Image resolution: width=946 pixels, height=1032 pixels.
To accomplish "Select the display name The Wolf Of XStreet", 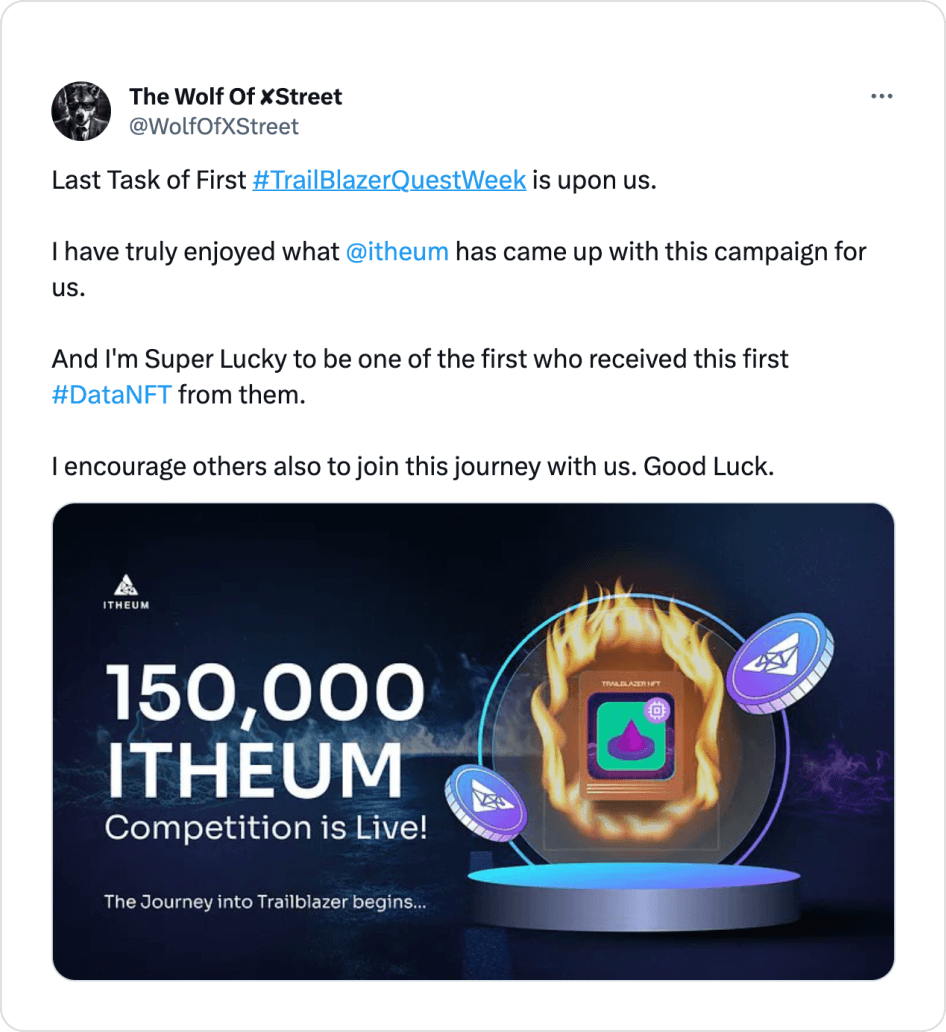I will (236, 97).
